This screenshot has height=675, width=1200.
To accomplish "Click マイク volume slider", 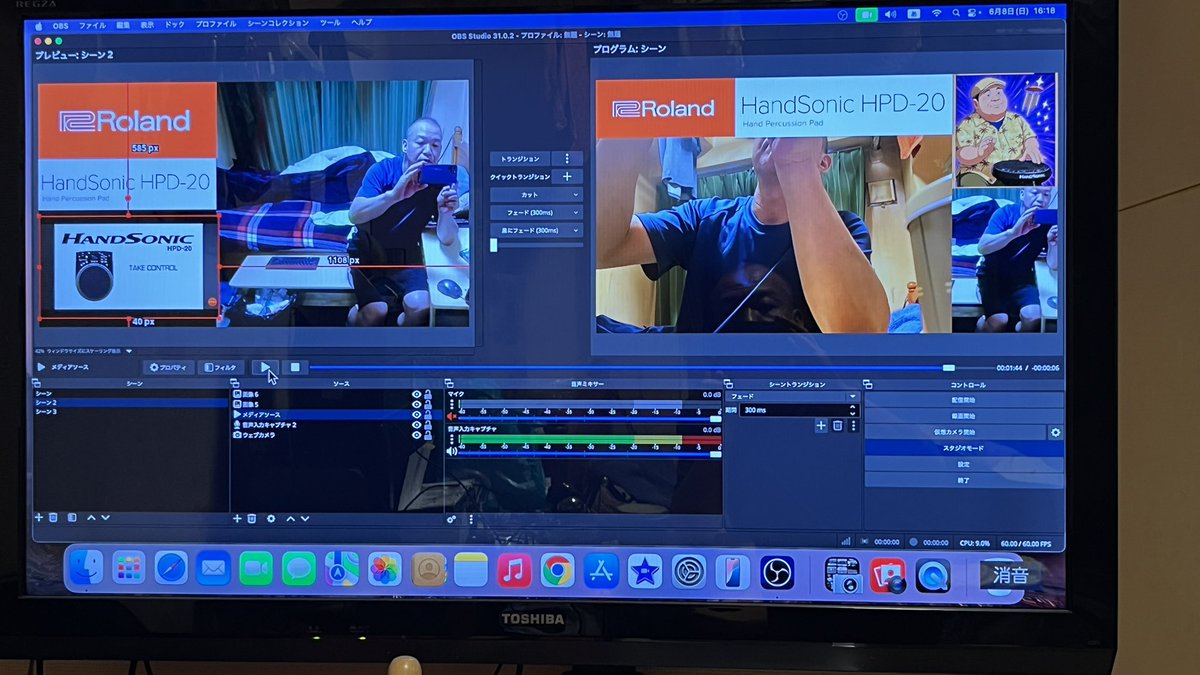I will (589, 418).
